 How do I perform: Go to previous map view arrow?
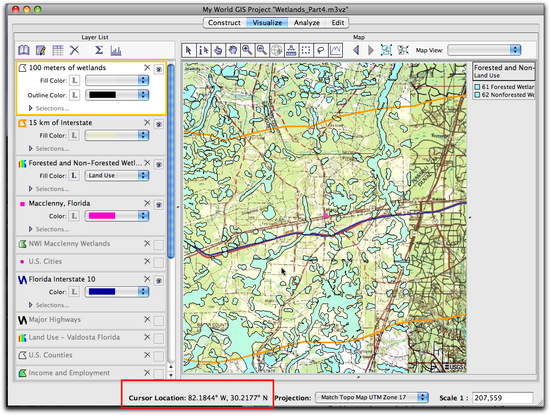click(x=356, y=50)
